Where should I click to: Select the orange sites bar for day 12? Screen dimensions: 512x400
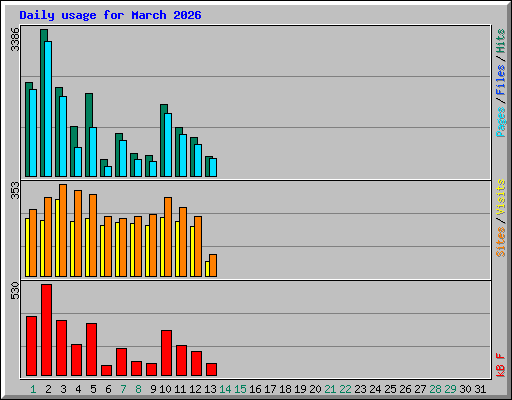198,246
